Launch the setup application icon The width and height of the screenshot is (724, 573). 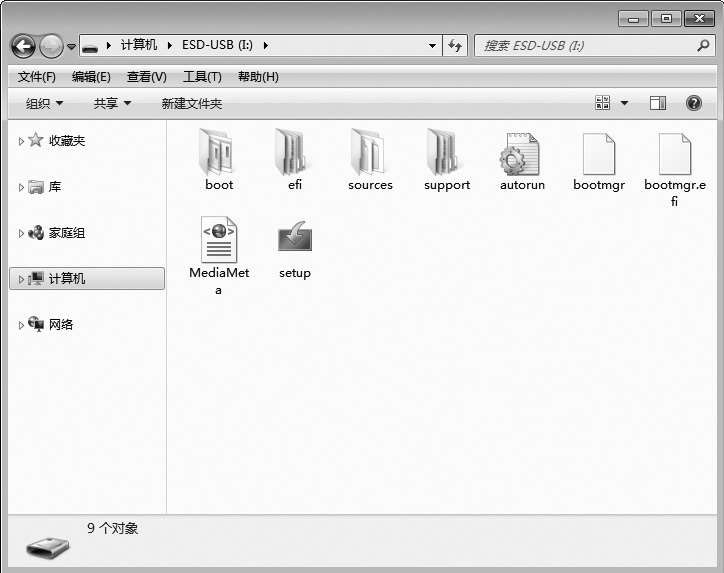click(x=294, y=240)
